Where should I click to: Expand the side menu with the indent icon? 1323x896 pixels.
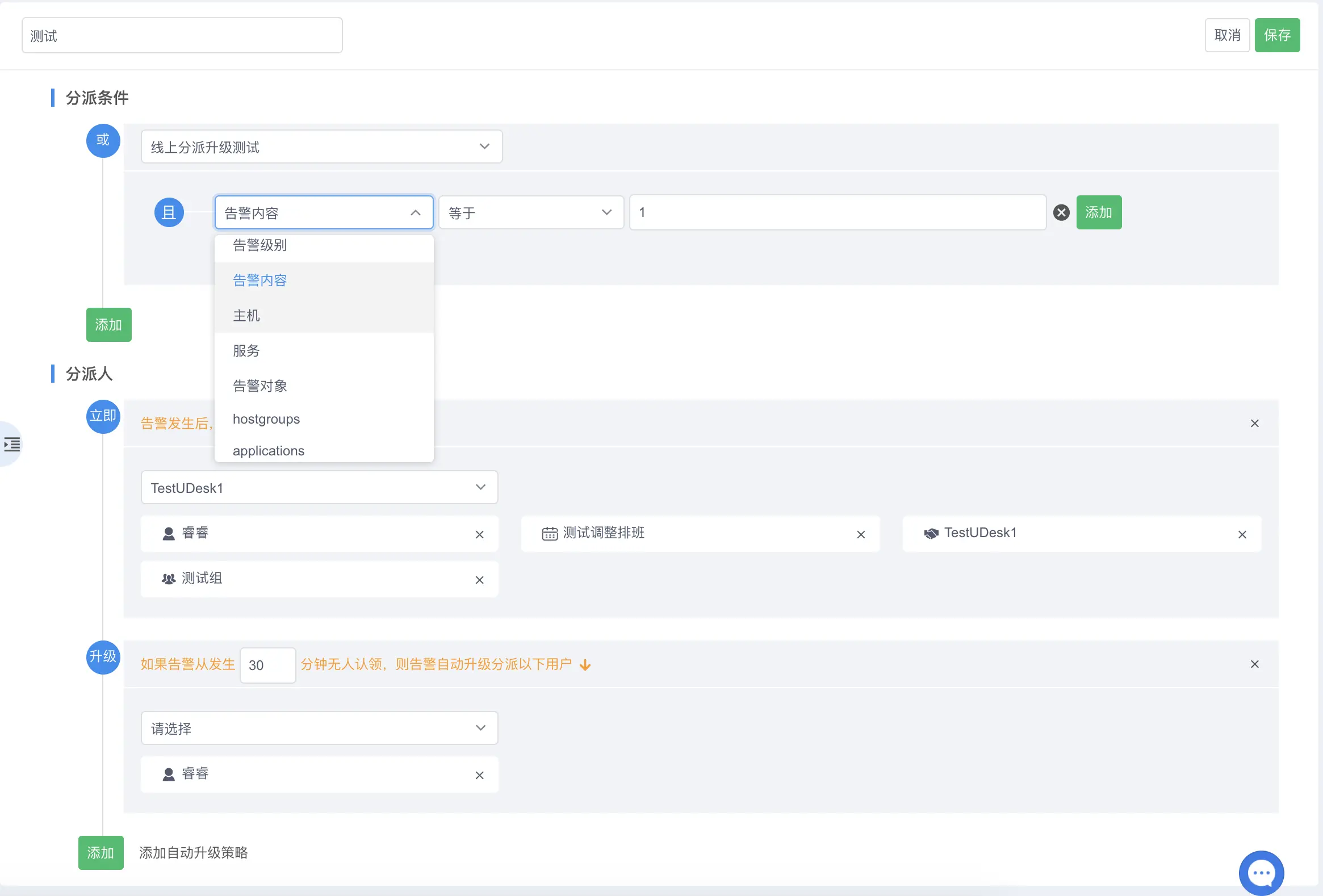click(12, 444)
